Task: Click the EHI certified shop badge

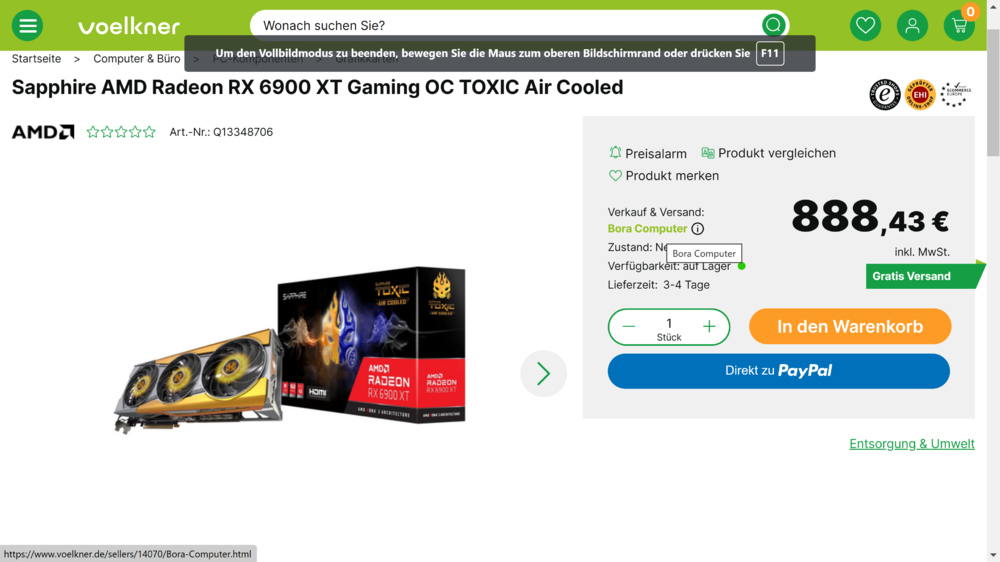Action: click(920, 94)
